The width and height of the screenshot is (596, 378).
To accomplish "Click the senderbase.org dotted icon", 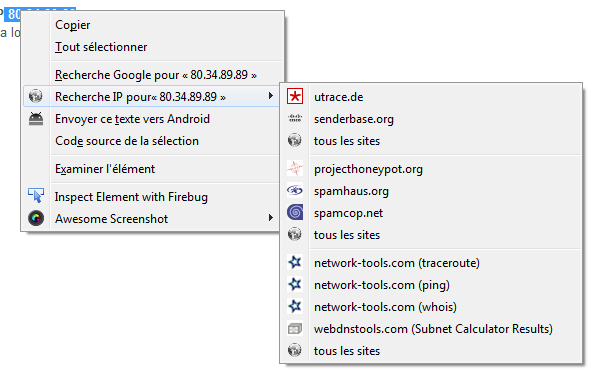I will click(295, 118).
